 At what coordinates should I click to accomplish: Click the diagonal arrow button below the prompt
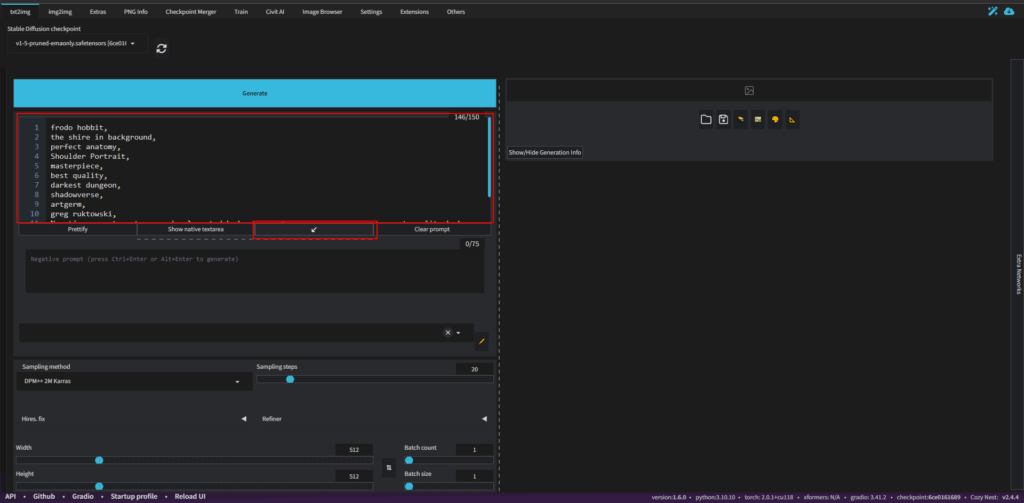(x=314, y=229)
